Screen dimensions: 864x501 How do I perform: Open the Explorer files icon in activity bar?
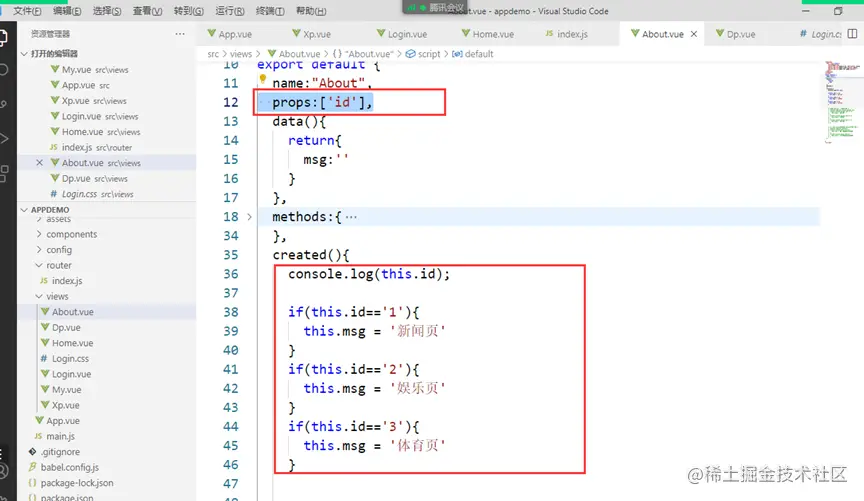(3, 37)
